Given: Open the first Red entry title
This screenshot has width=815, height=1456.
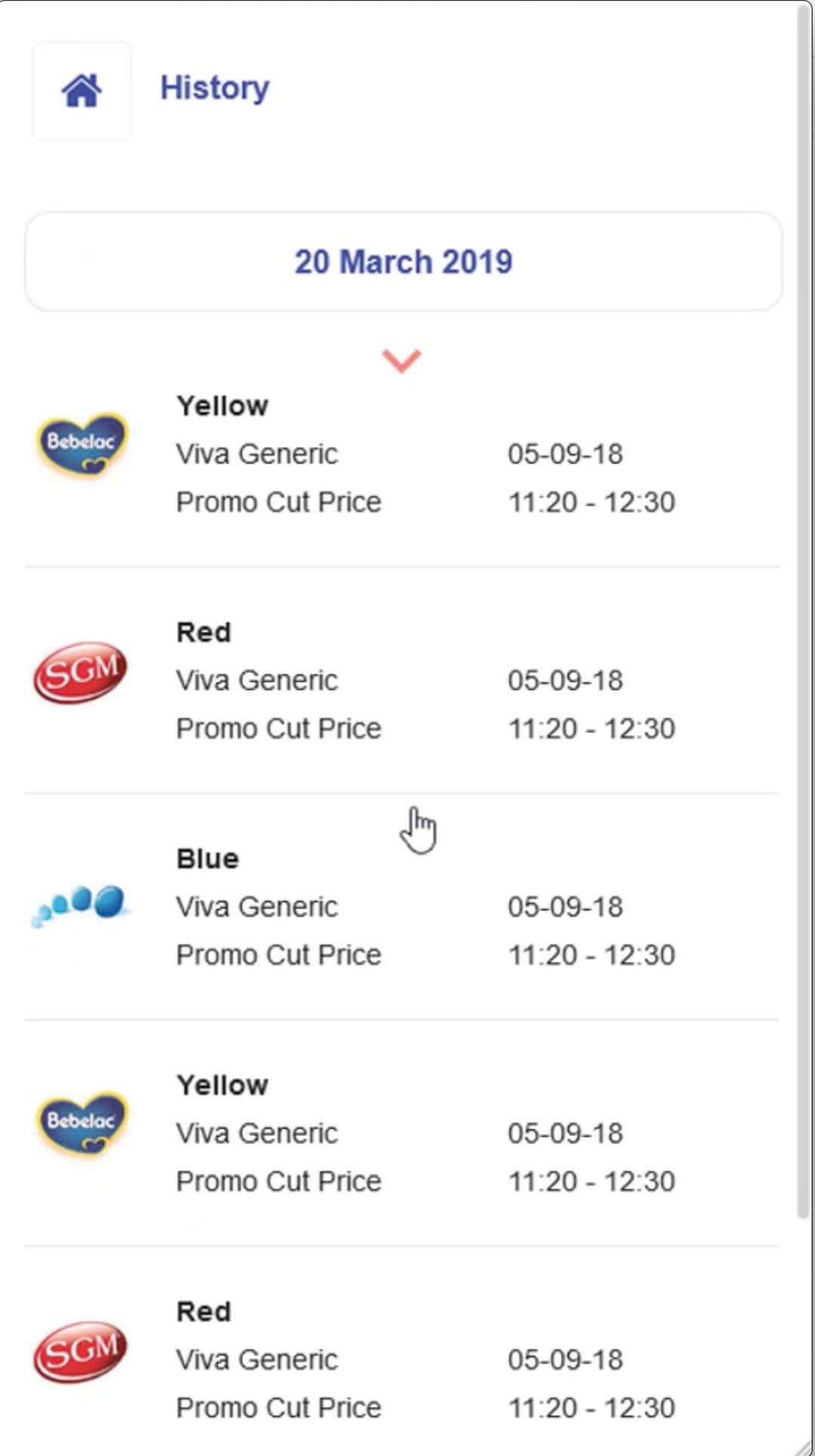Looking at the screenshot, I should [204, 633].
